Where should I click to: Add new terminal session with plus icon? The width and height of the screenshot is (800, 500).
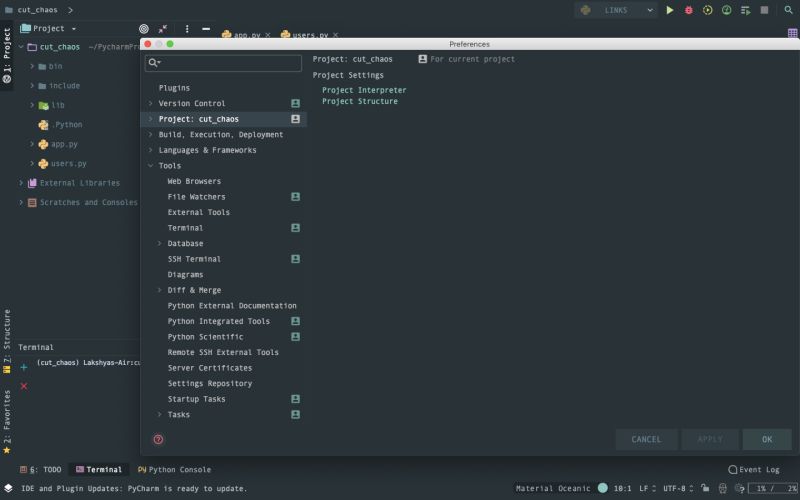tap(23, 367)
